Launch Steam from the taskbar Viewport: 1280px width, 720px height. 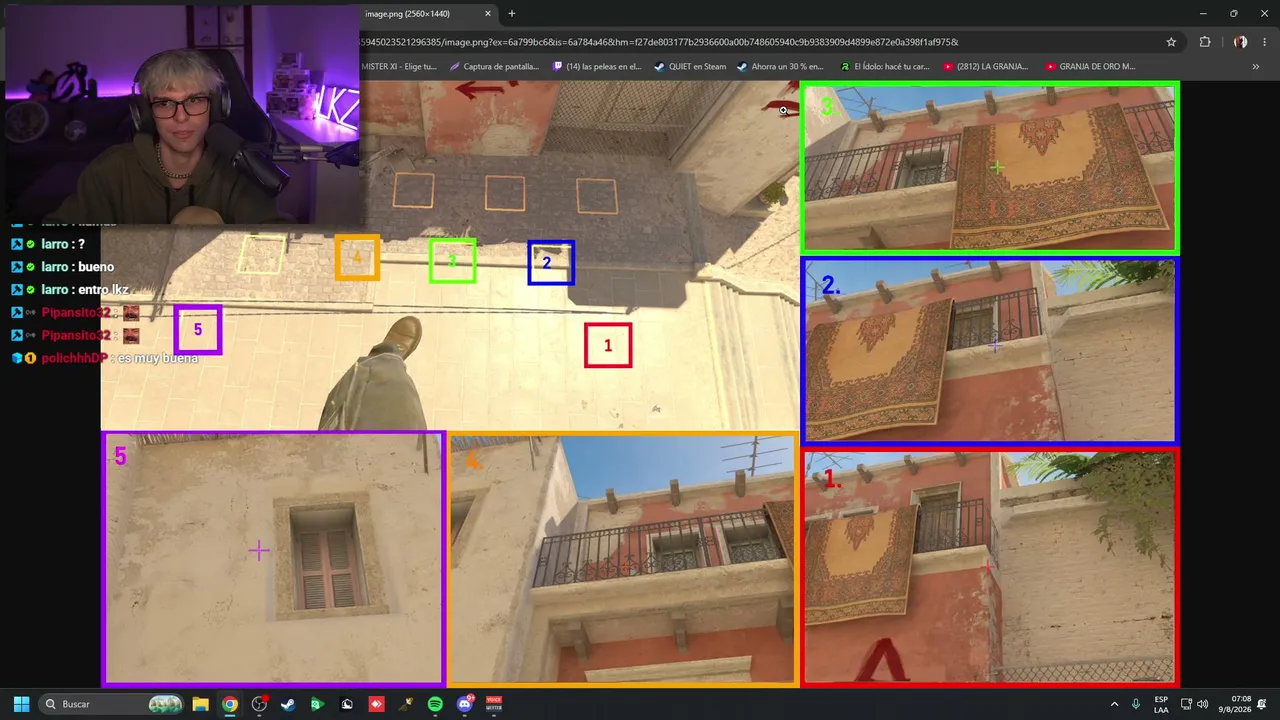[x=288, y=704]
